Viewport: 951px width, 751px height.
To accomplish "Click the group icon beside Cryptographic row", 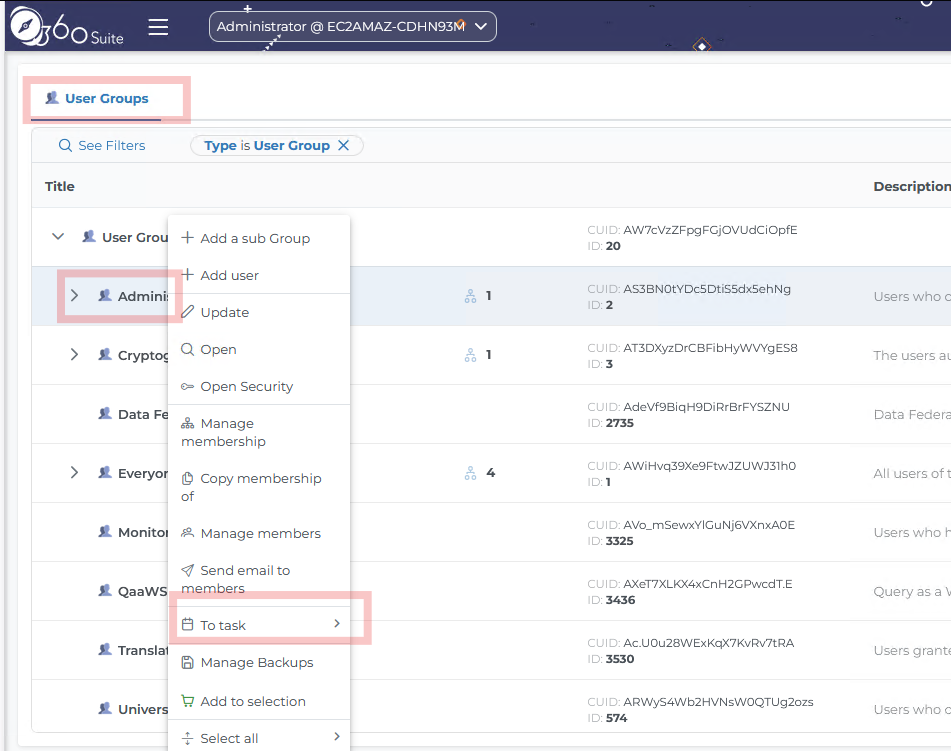I will tap(105, 354).
